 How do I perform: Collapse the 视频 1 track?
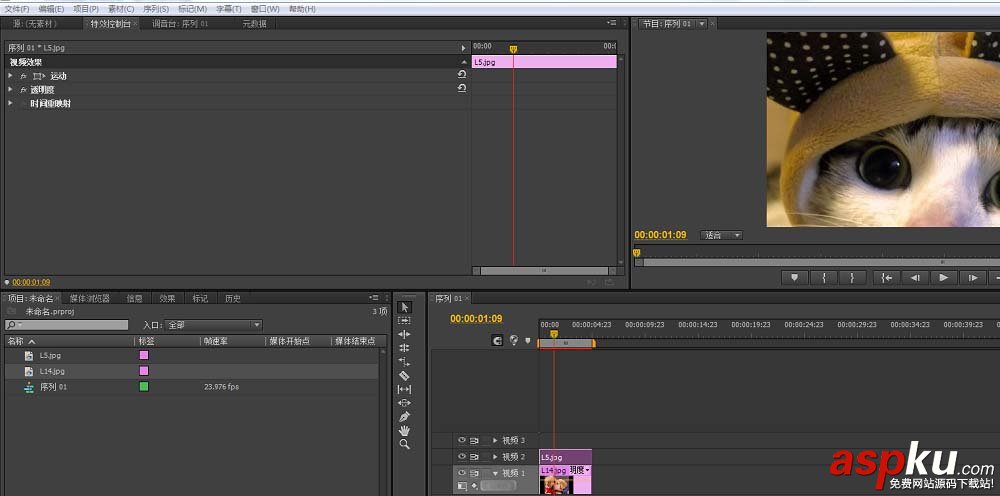coord(496,474)
